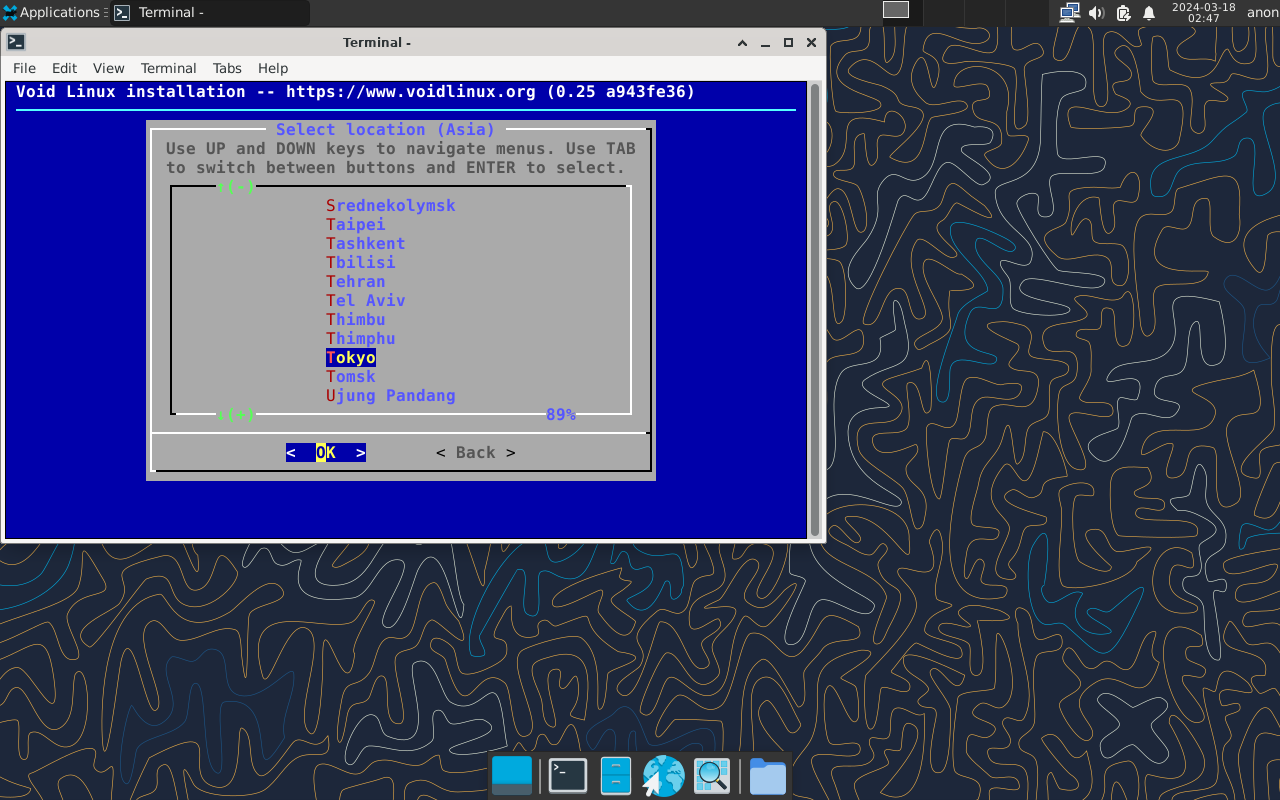Click the terminal icon in the window title bar
This screenshot has height=800, width=1280.
16,42
